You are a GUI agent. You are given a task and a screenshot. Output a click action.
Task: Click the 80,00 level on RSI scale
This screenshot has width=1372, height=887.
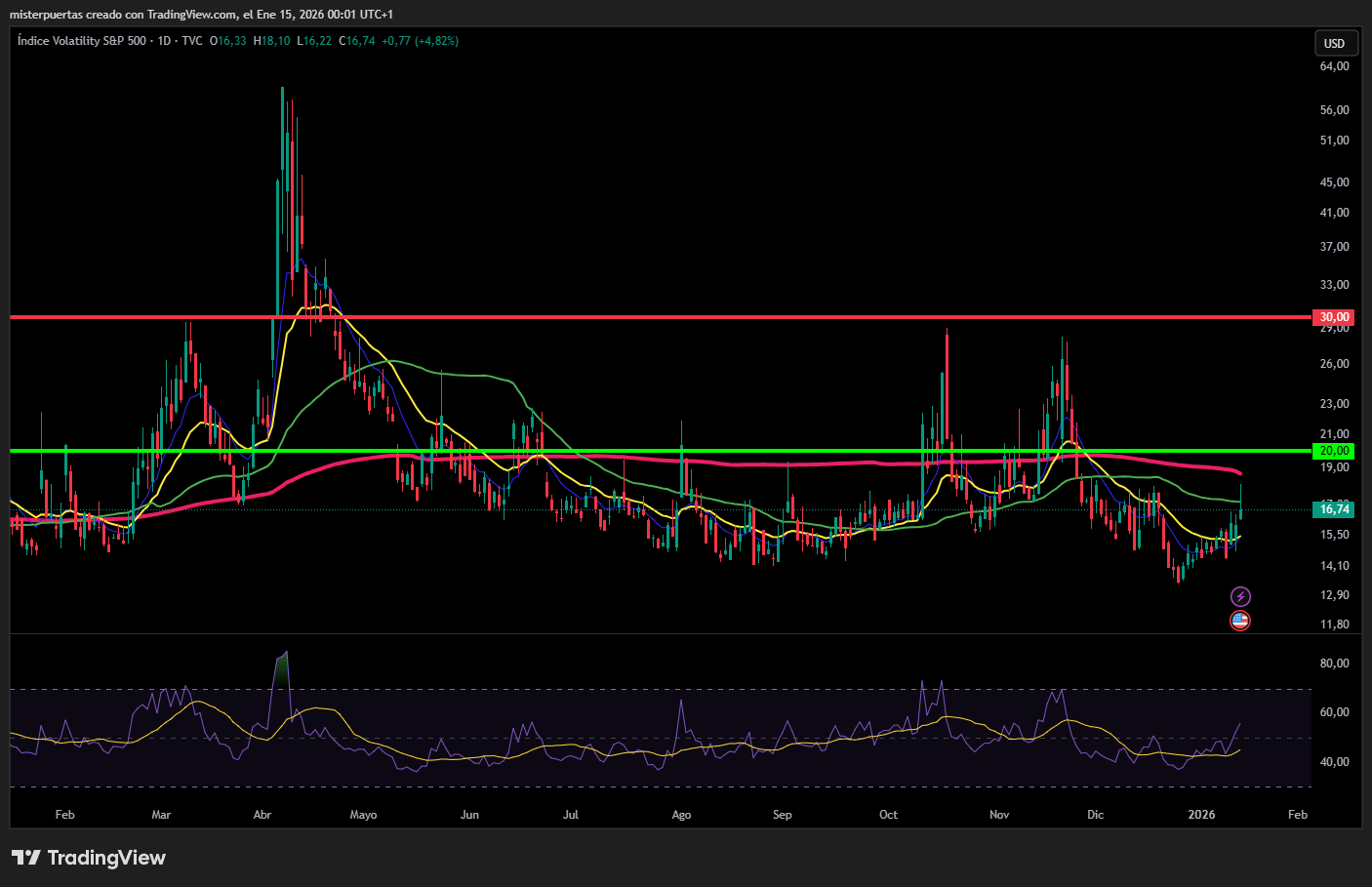pyautogui.click(x=1334, y=664)
